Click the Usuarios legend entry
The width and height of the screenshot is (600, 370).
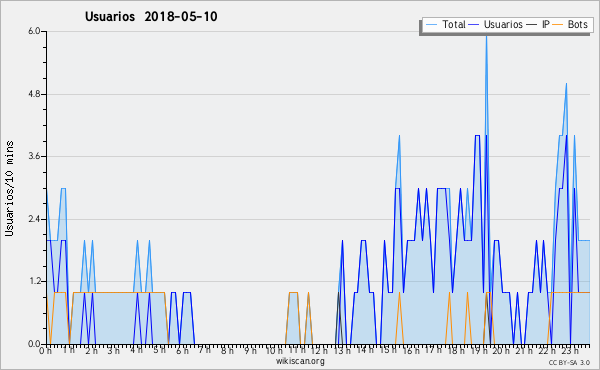pyautogui.click(x=495, y=25)
